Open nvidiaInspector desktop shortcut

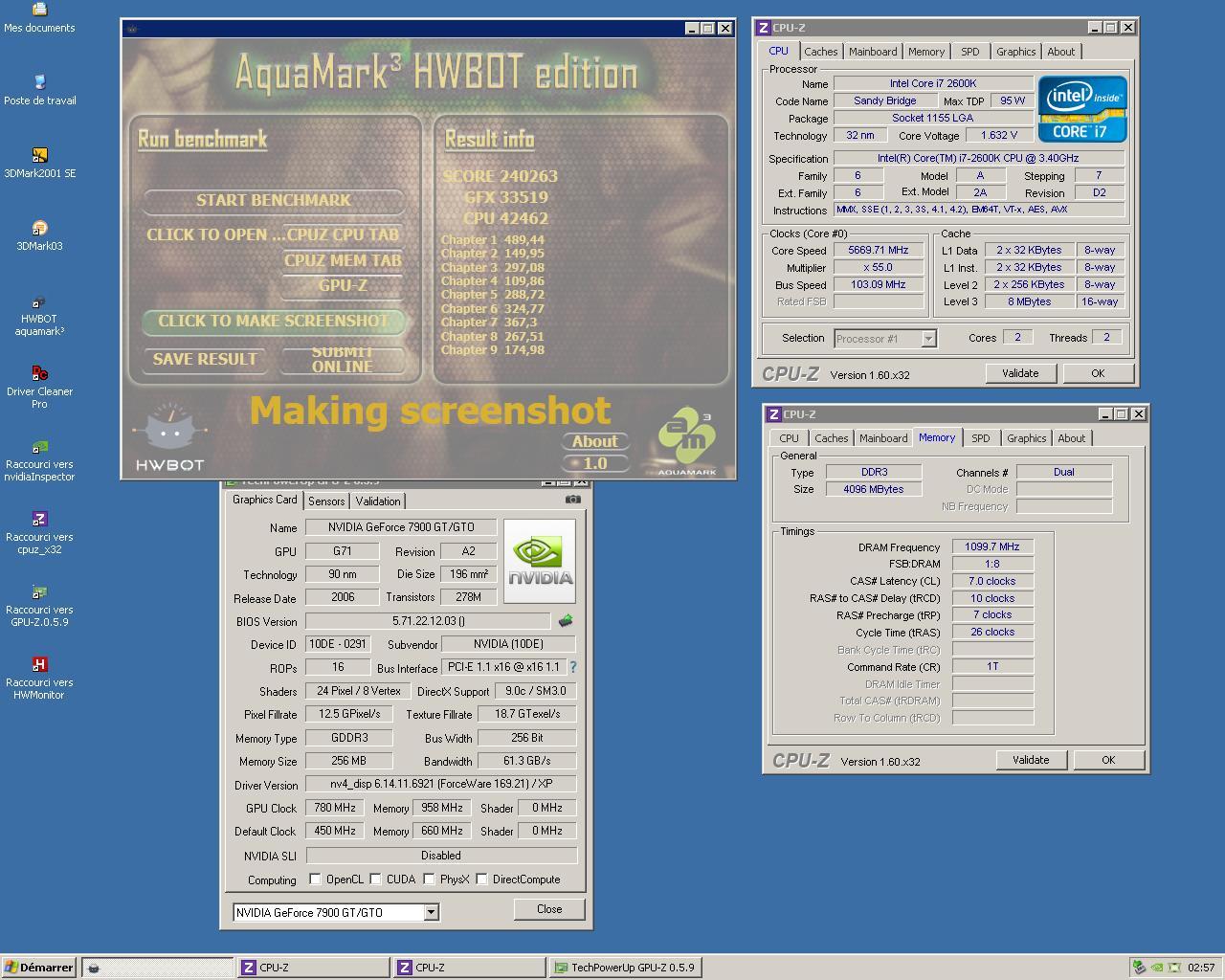pos(39,459)
